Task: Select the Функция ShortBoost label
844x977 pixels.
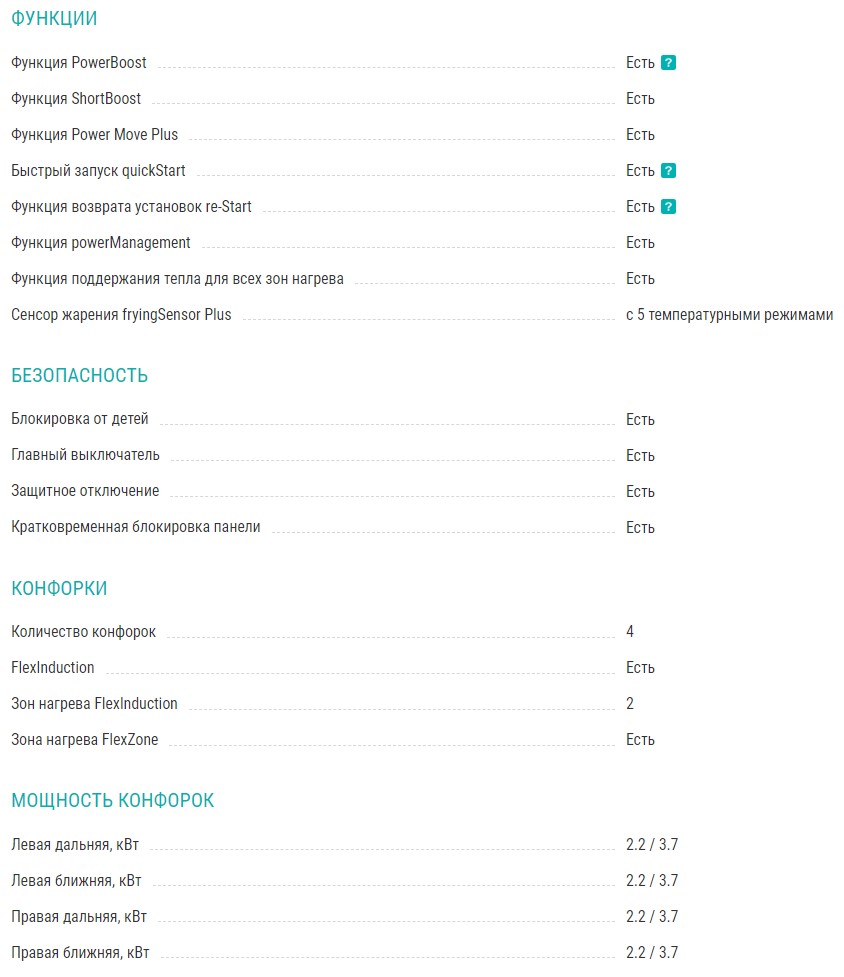Action: 76,99
